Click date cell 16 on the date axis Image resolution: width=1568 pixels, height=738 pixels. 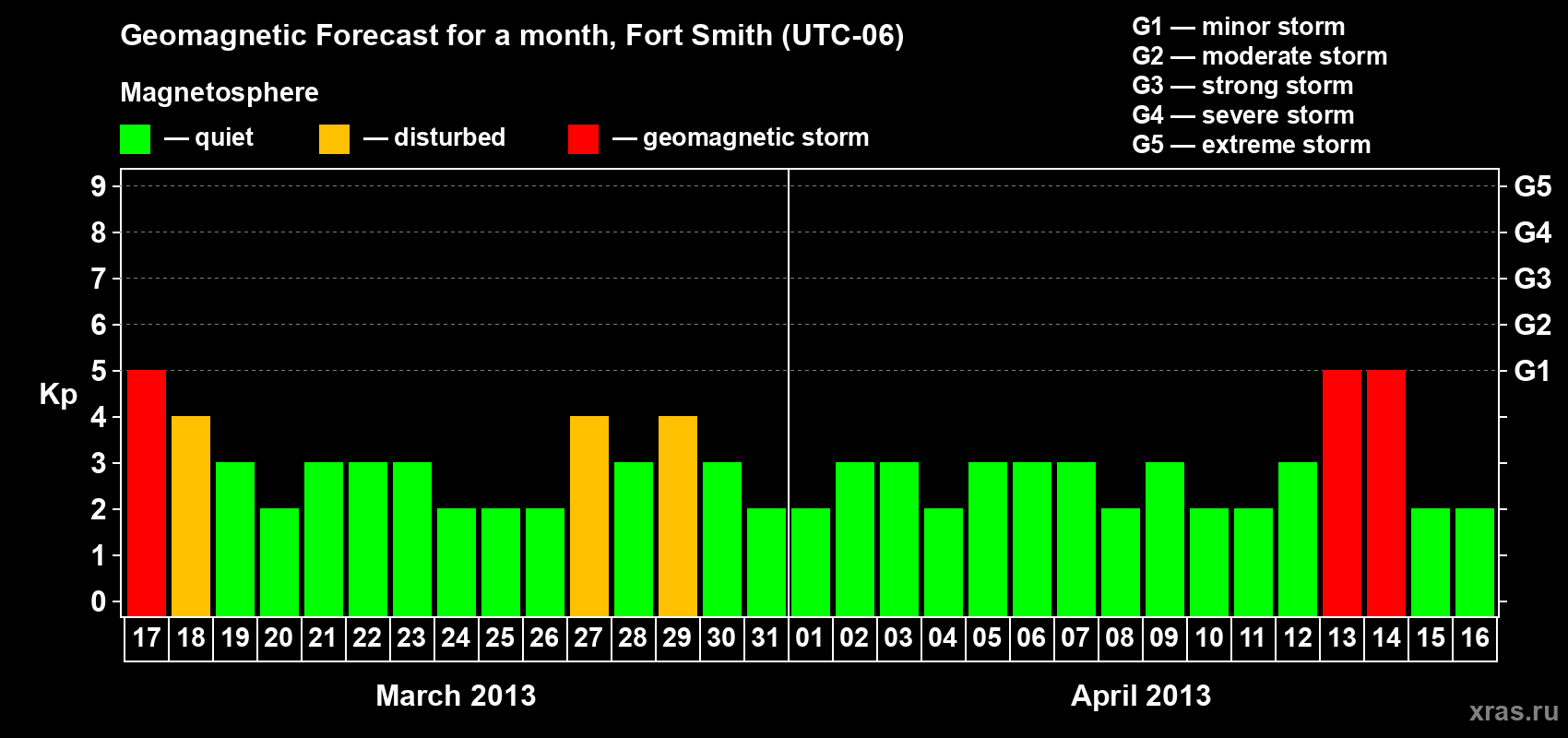[1475, 638]
